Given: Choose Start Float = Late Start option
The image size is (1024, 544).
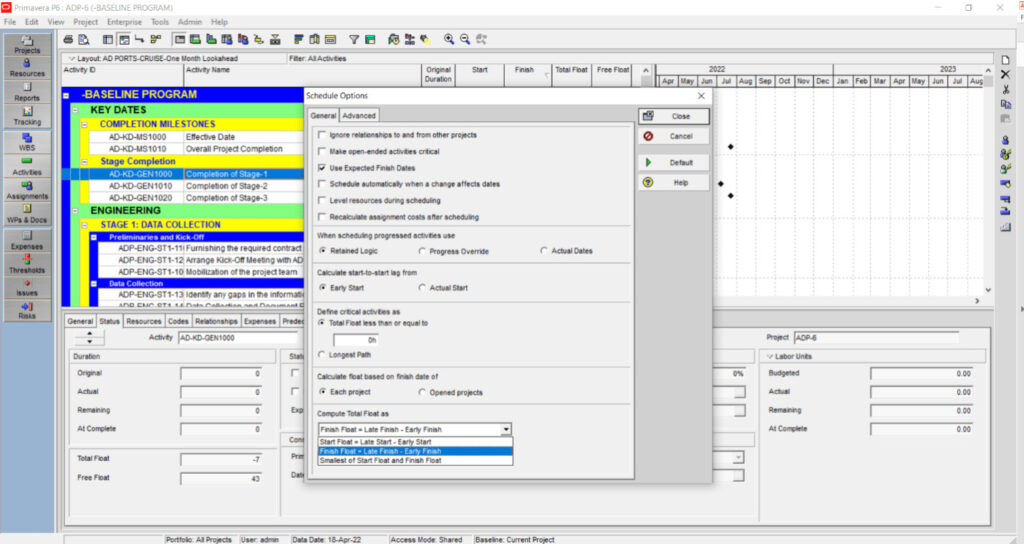Looking at the screenshot, I should coord(415,442).
